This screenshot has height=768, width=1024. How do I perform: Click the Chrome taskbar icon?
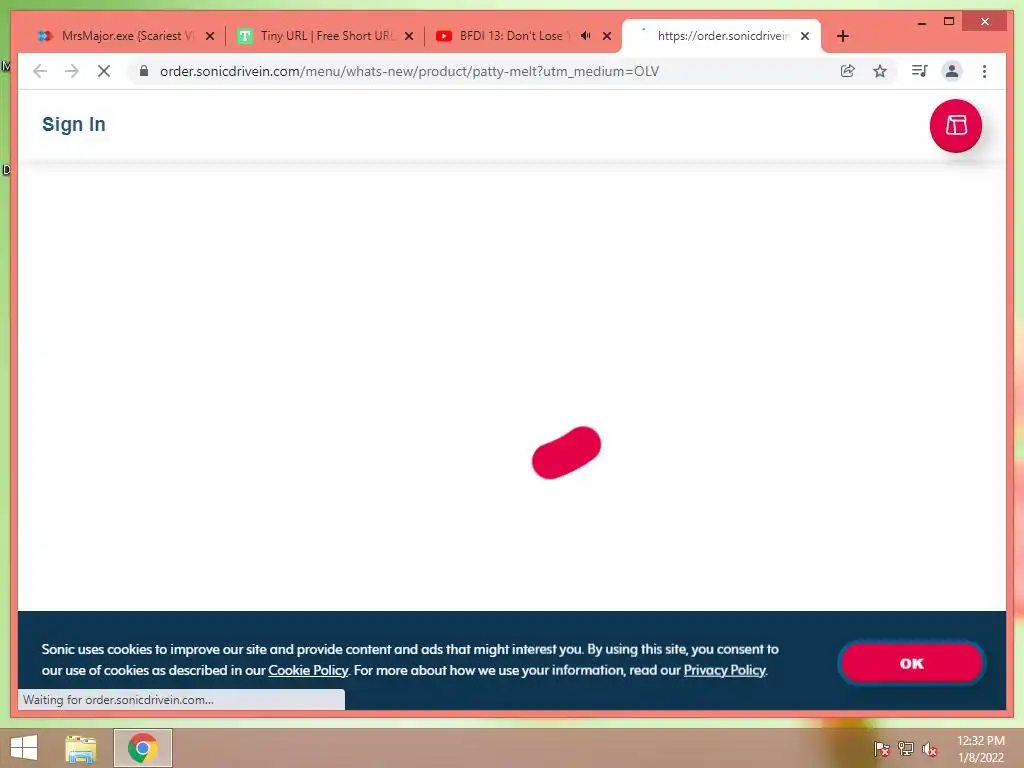(142, 748)
